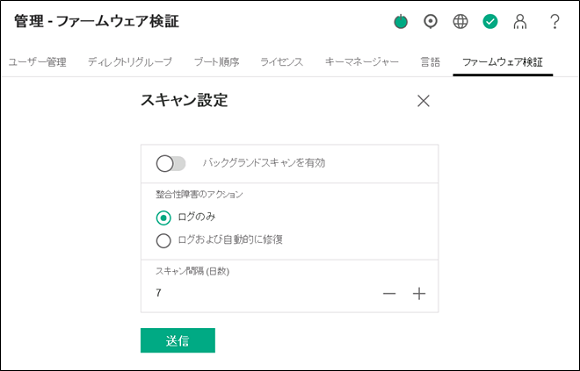This screenshot has height=371, width=580.
Task: Open the 言語 tab
Action: coord(430,62)
